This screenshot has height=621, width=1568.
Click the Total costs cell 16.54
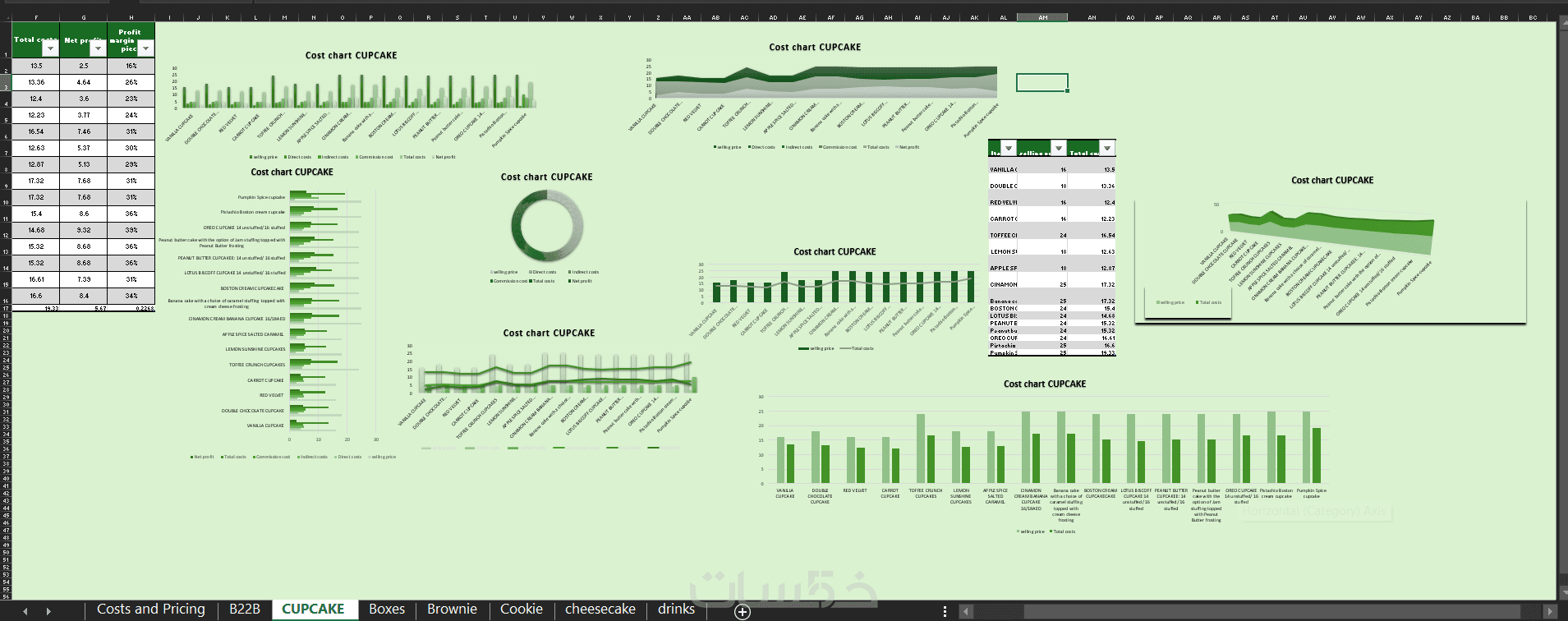pos(36,131)
